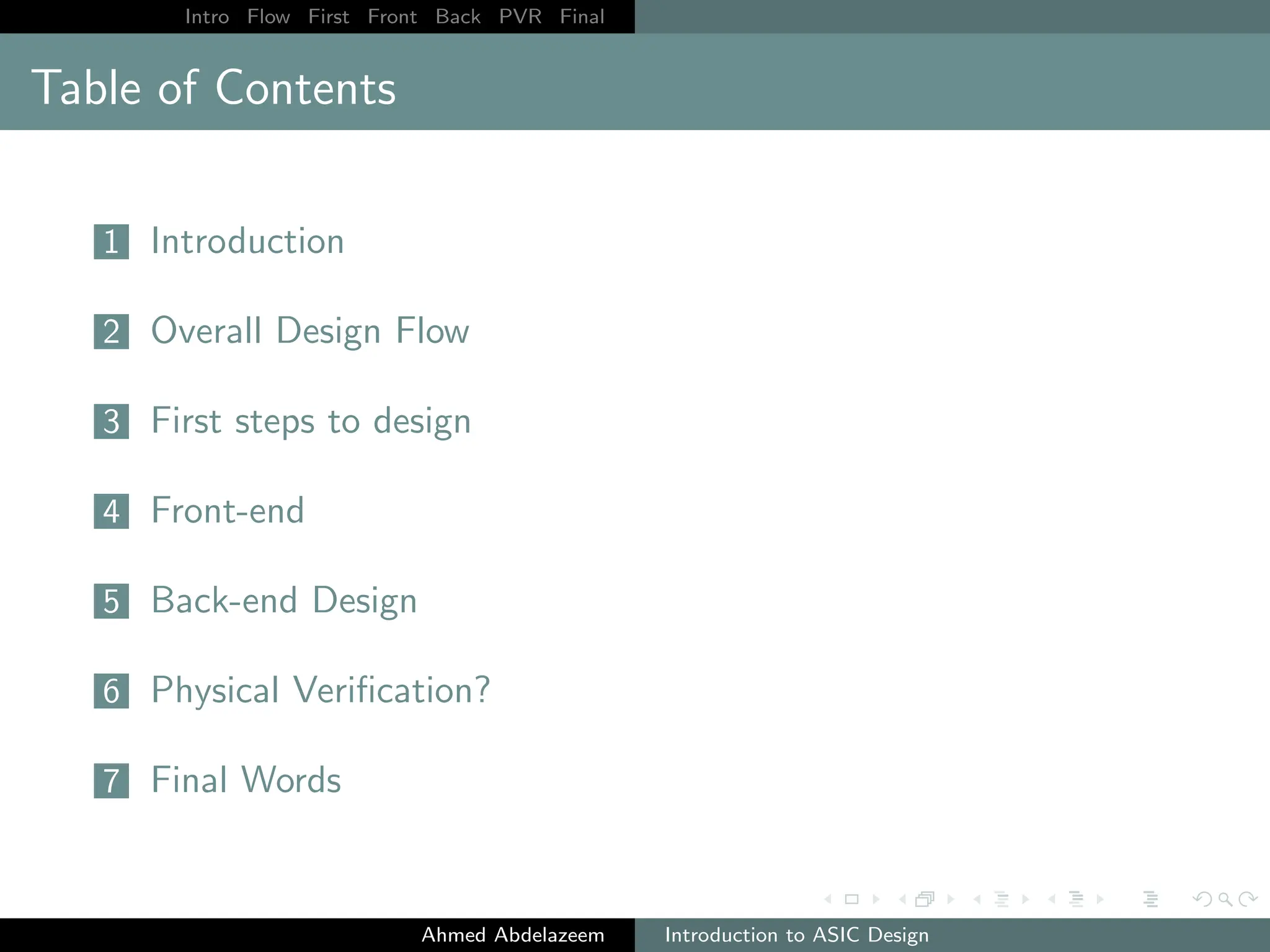Click the next slide arrow icon
Screen dimensions: 1270x952
876,899
